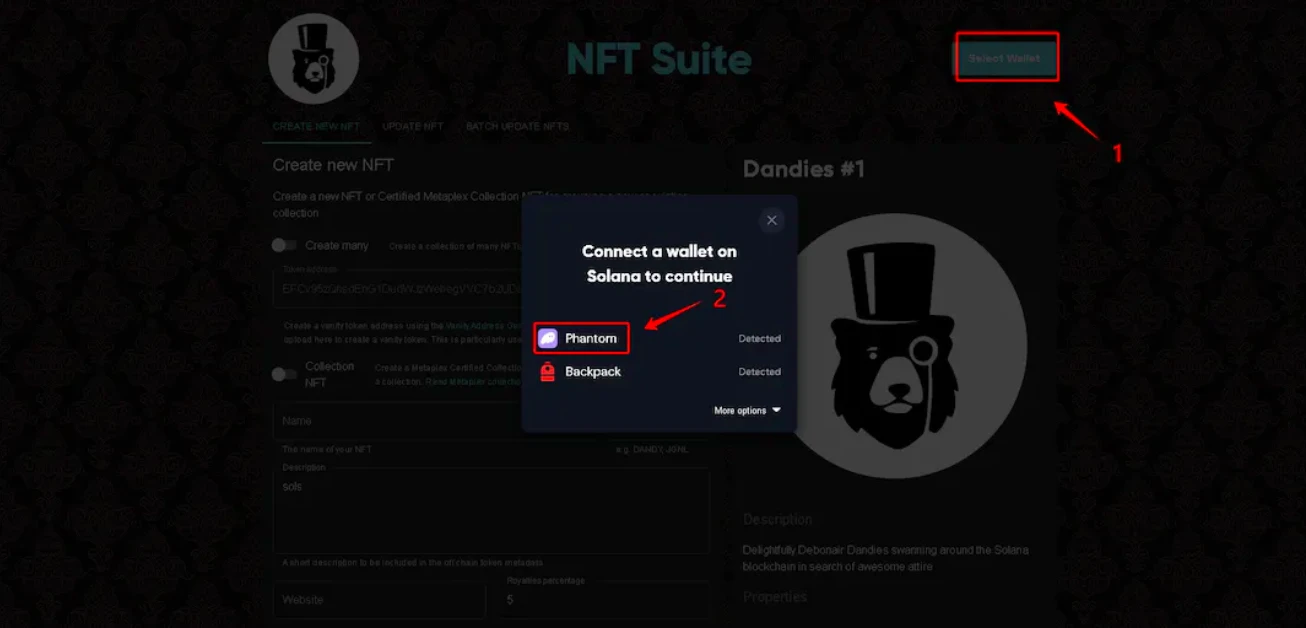Click Detected label next to Phantom

[x=760, y=339]
